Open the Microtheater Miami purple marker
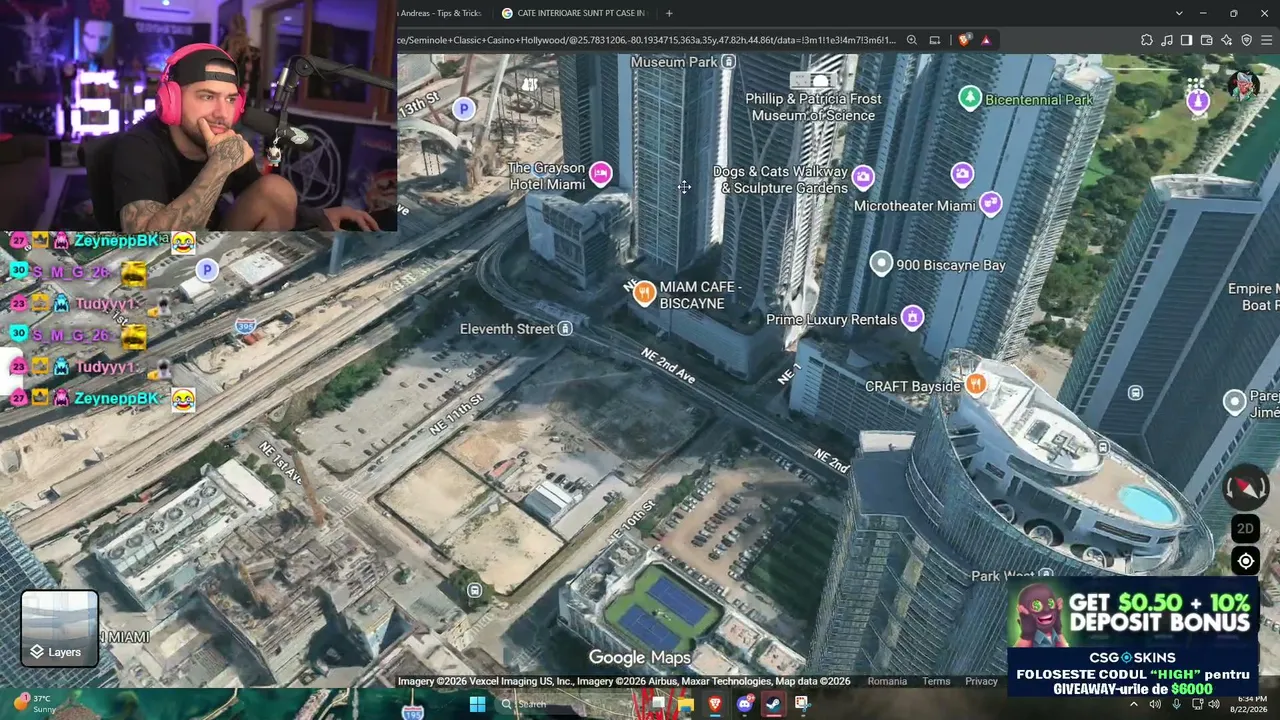1280x720 pixels. click(990, 203)
